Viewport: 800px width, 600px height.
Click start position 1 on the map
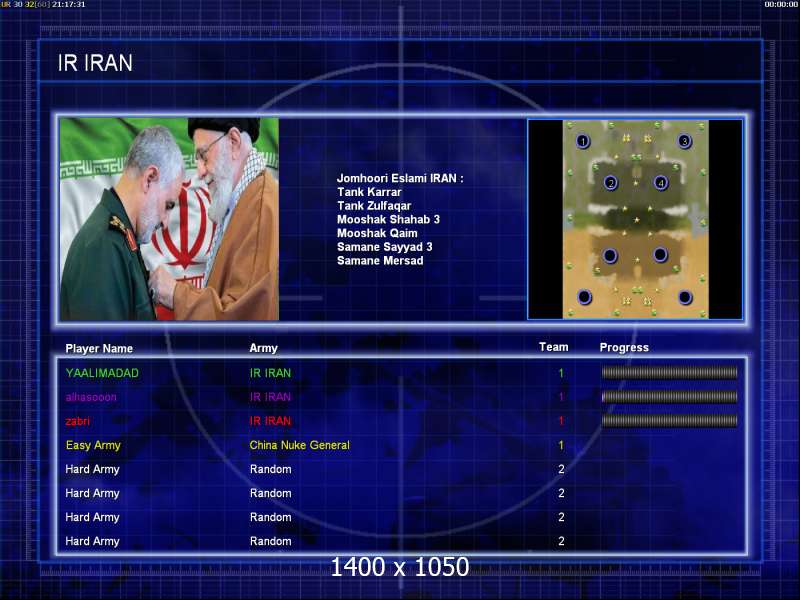tap(583, 141)
